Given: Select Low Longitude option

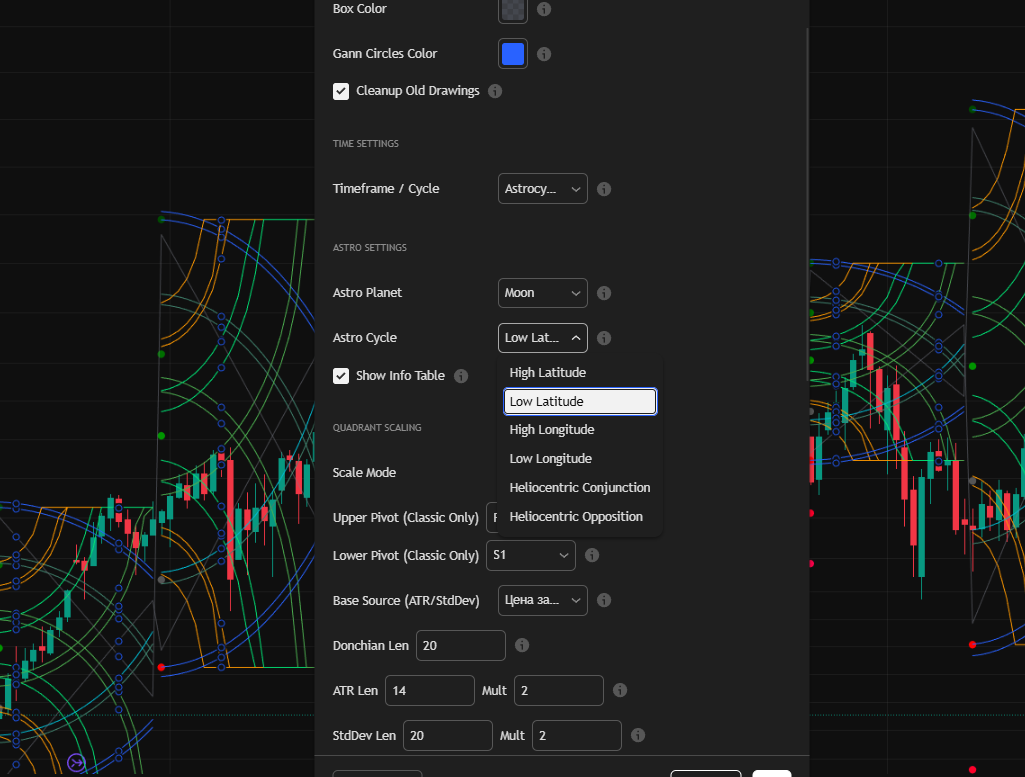Looking at the screenshot, I should pos(580,459).
